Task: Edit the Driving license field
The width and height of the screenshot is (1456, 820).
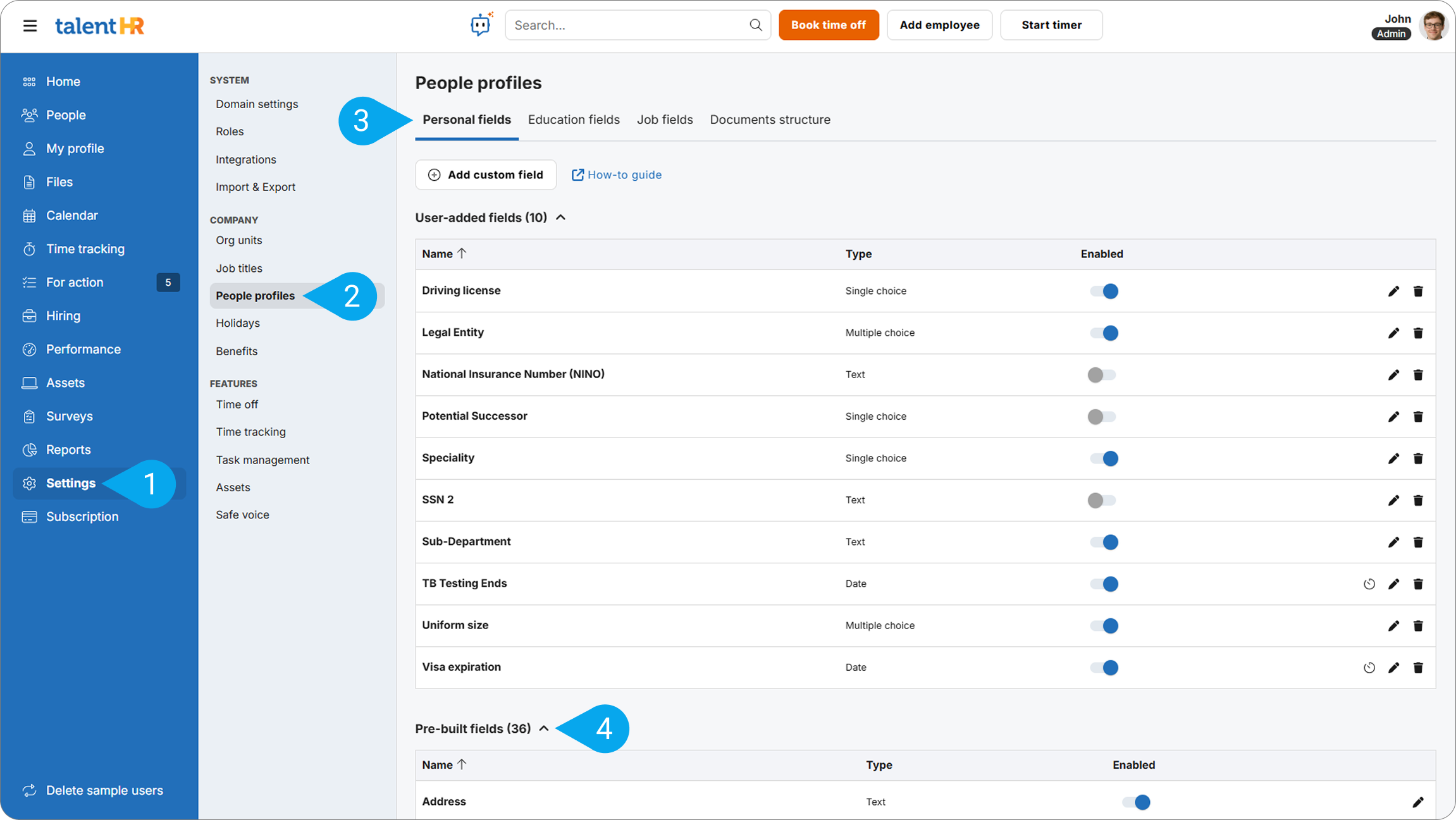Action: [x=1393, y=291]
